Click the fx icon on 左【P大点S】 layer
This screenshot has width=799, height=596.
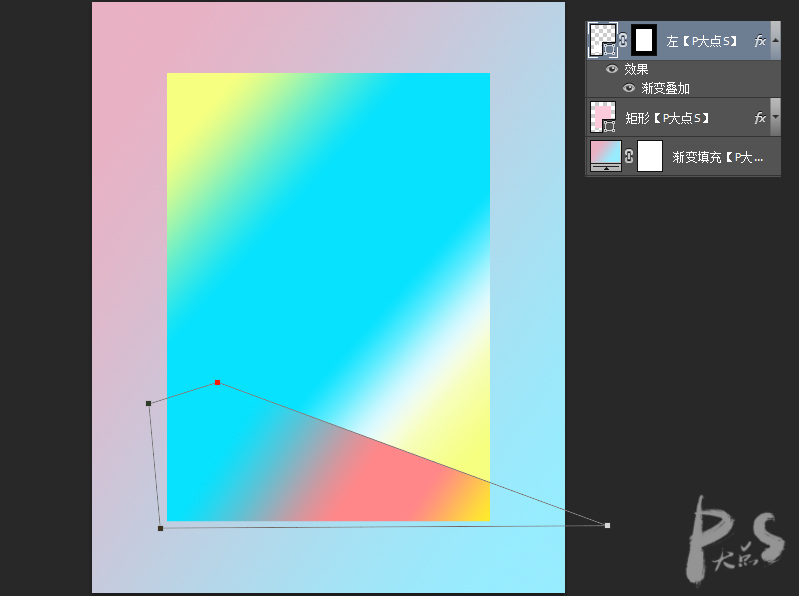click(x=760, y=41)
